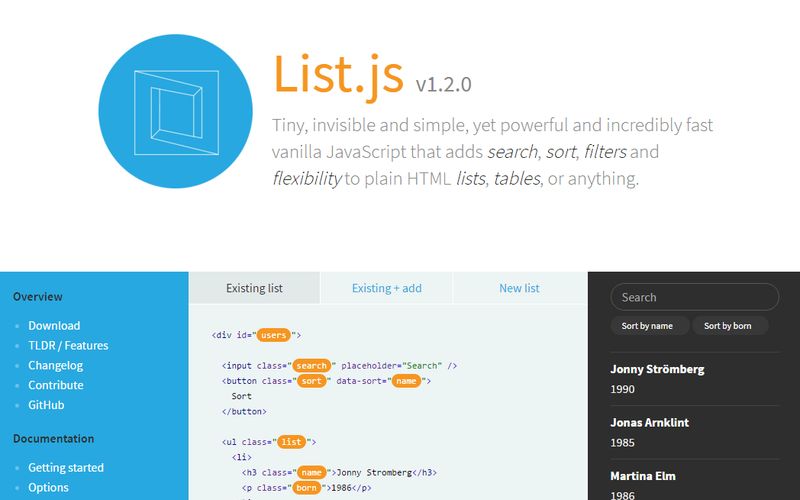
Task: Open Getting started documentation
Action: click(x=66, y=467)
